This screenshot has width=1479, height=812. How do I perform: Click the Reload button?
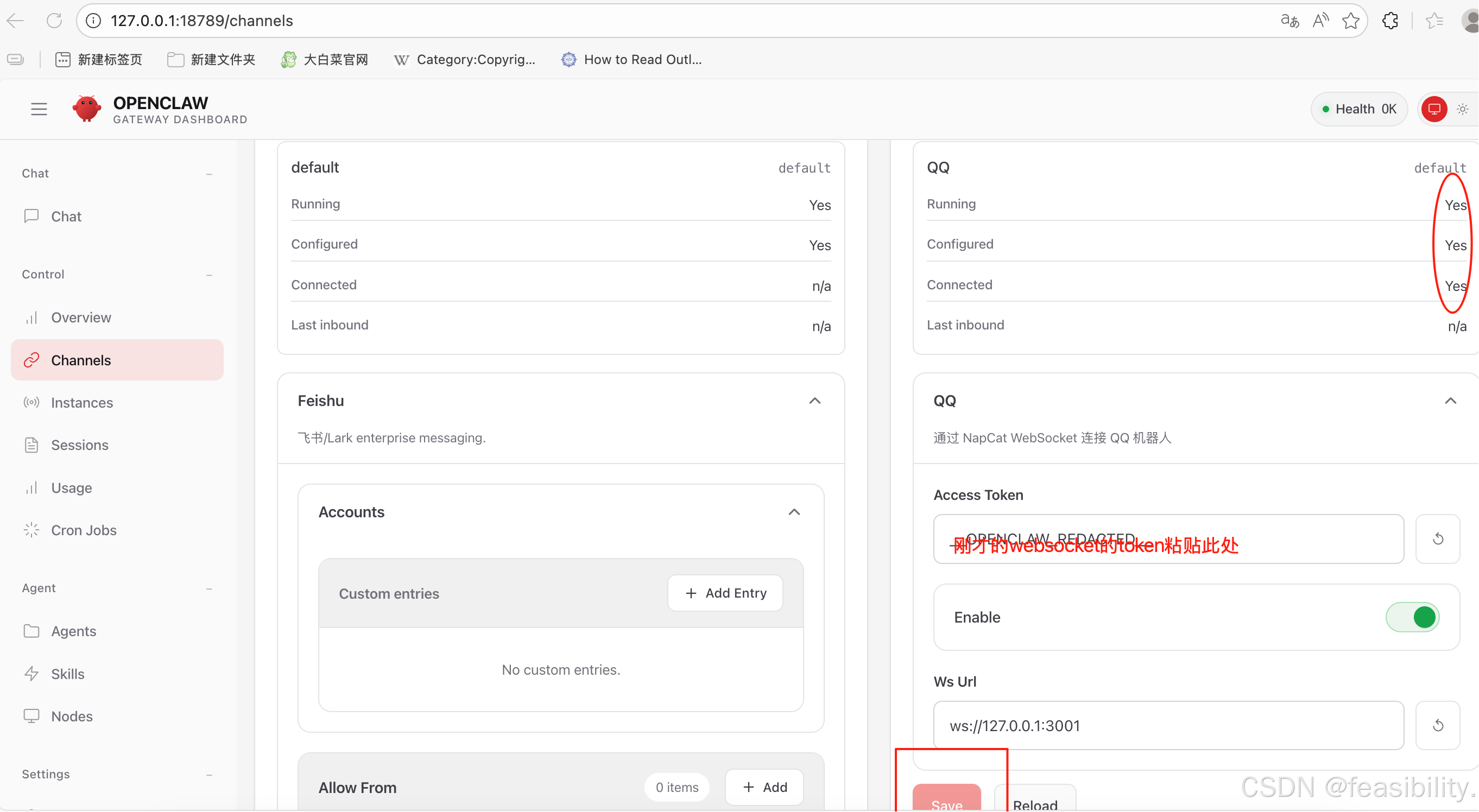click(1035, 803)
